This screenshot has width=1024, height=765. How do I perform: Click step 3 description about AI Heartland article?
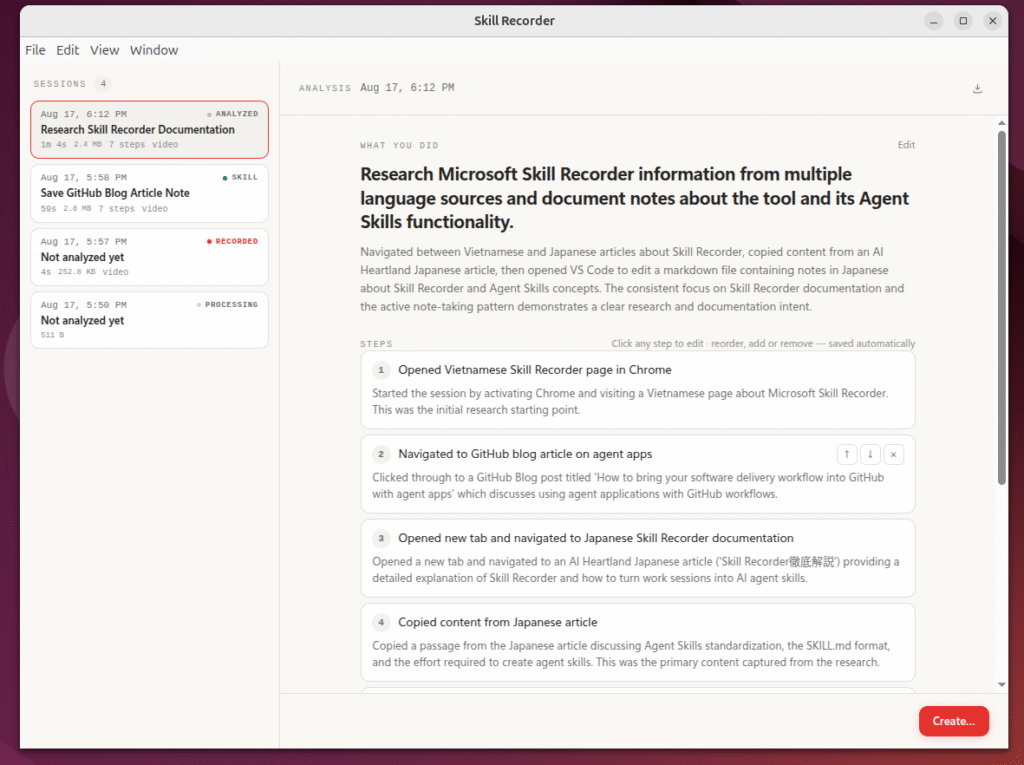635,570
